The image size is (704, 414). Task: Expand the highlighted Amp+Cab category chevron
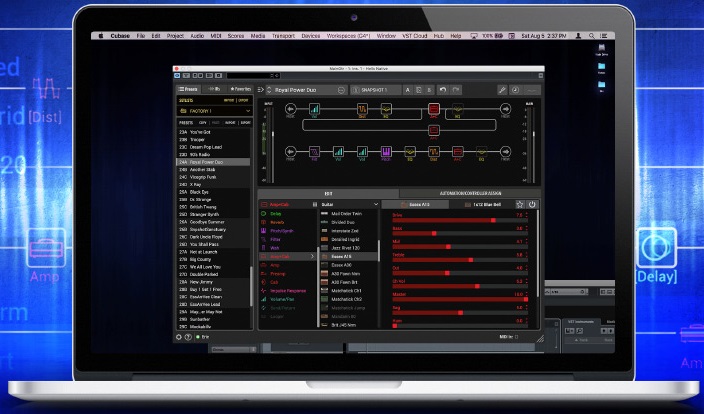coord(312,256)
